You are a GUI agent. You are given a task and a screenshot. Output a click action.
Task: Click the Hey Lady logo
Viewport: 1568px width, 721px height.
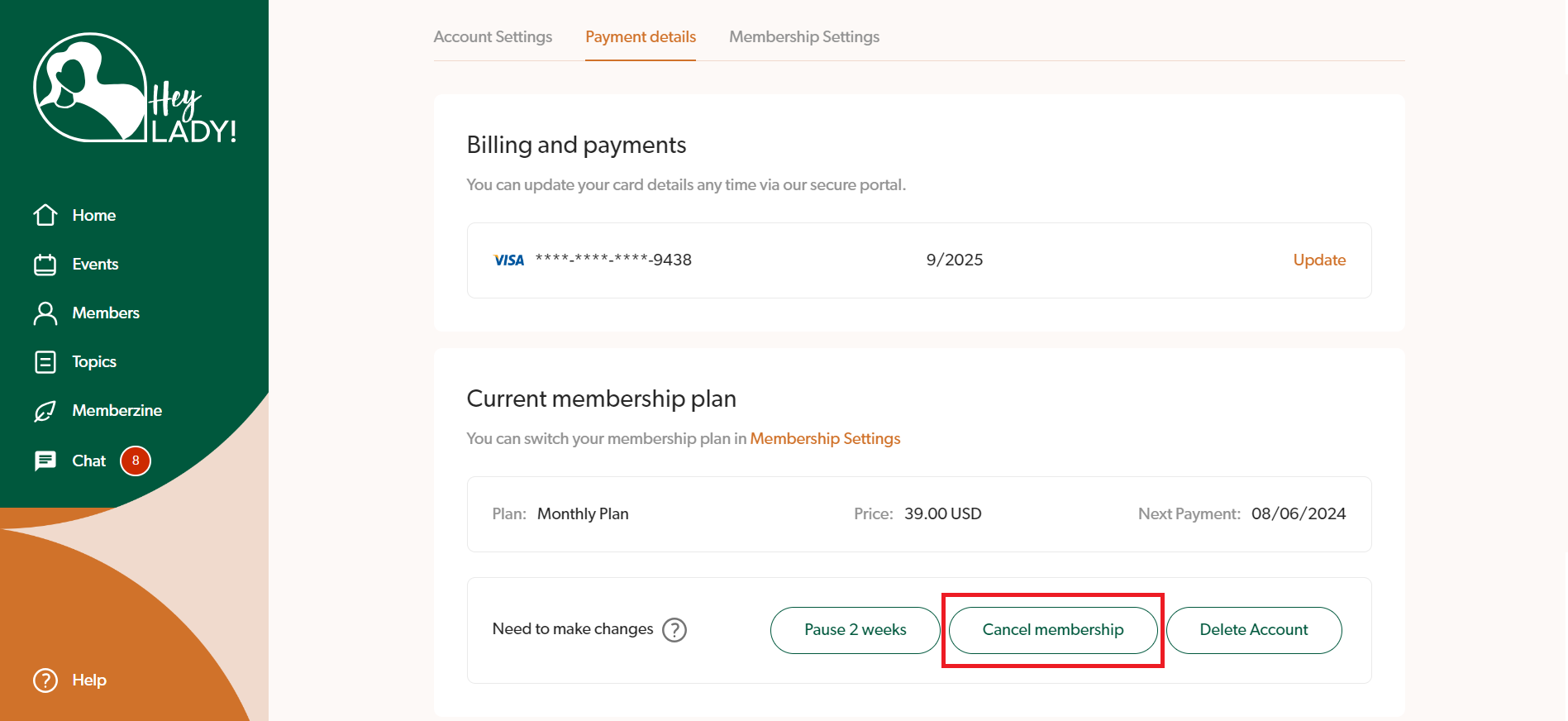134,88
